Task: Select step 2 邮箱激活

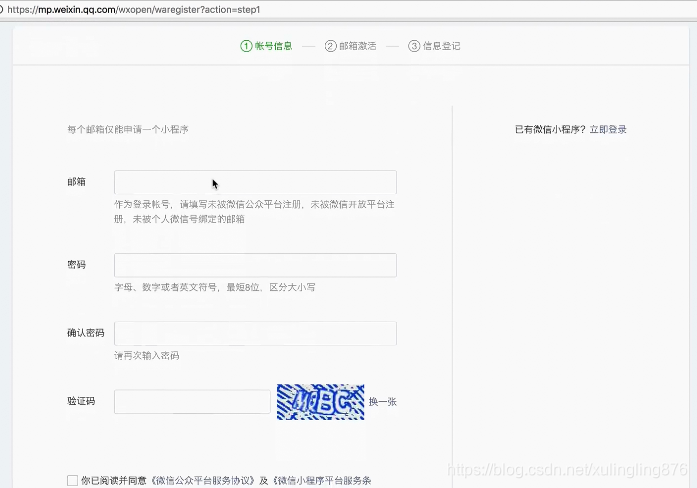Action: (351, 46)
